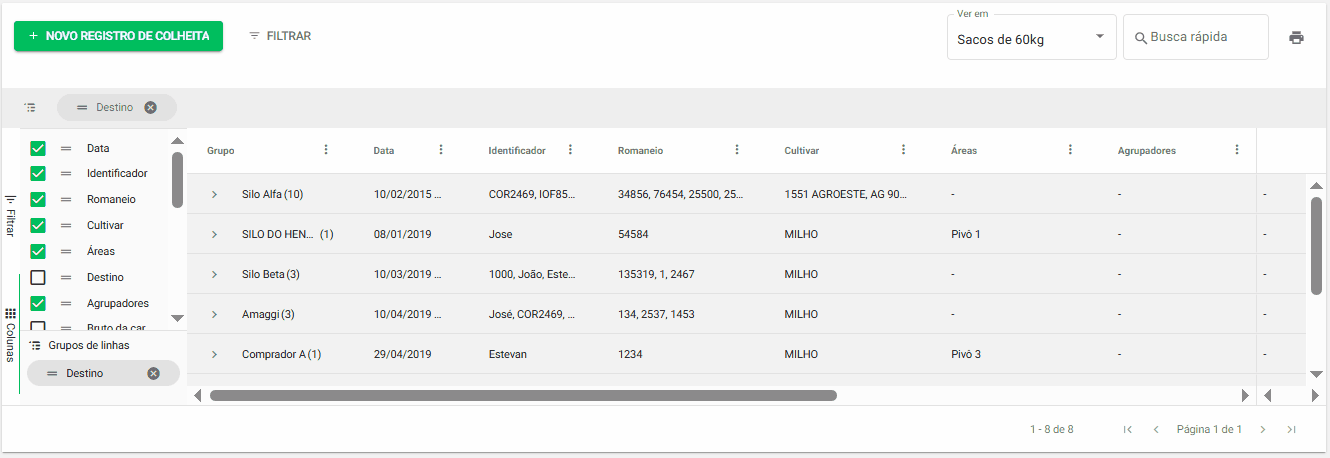
Task: Jump to the last page icon
Action: pyautogui.click(x=1291, y=430)
